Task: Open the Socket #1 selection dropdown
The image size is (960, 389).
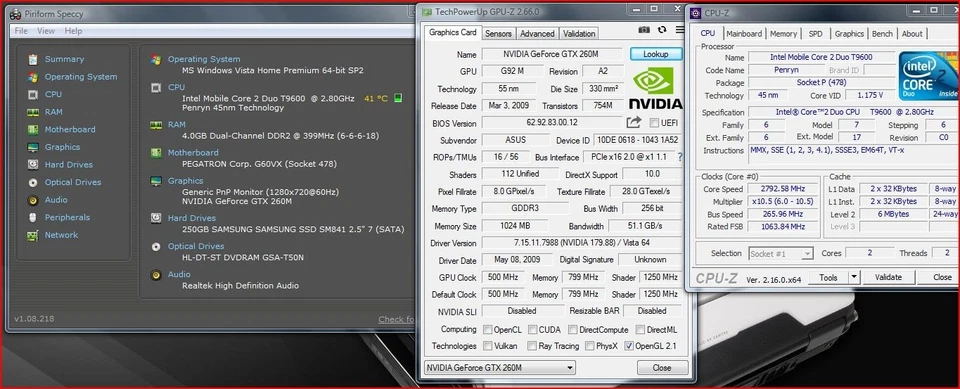Action: coord(781,254)
